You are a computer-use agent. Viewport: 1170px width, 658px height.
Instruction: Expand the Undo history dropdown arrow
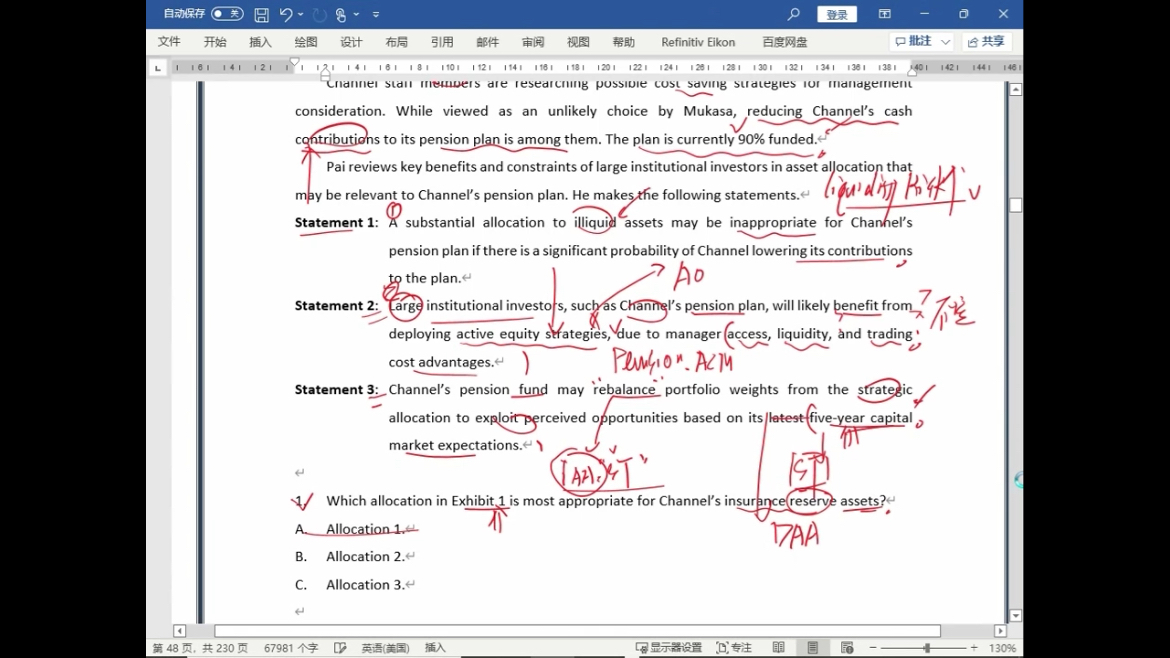301,14
